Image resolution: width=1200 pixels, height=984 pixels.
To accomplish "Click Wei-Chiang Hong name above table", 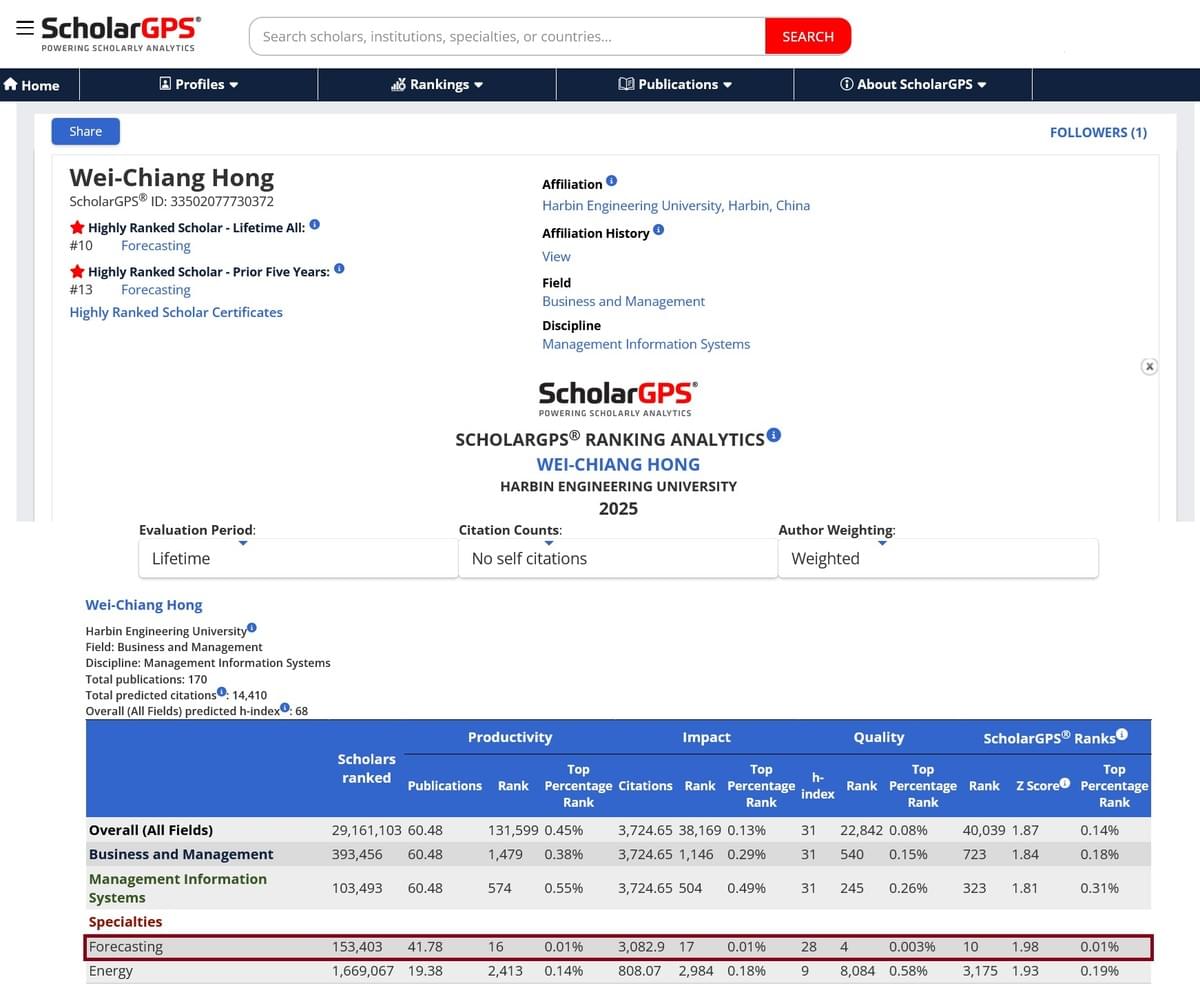I will pyautogui.click(x=144, y=605).
